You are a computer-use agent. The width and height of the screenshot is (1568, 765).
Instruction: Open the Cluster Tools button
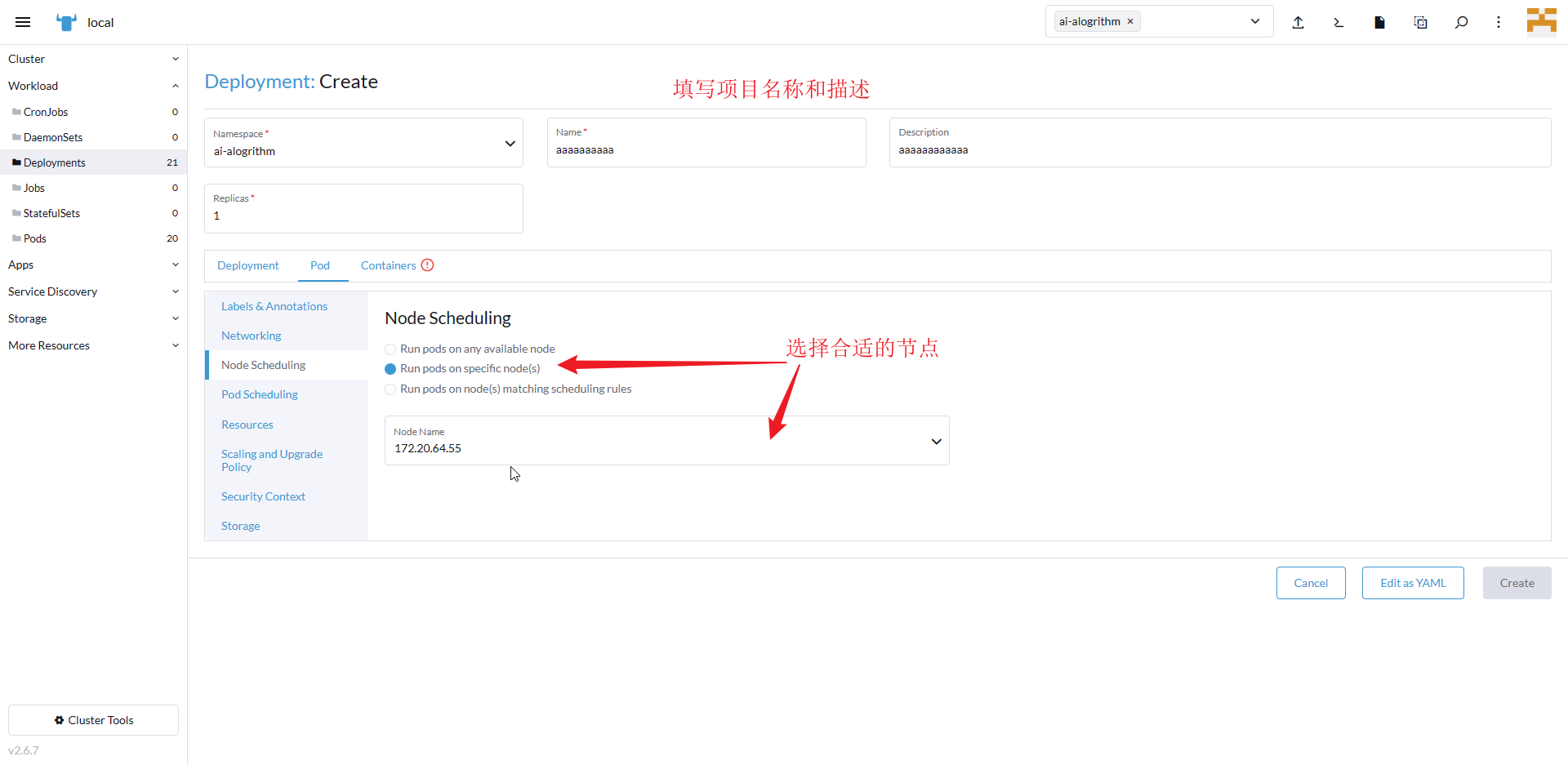pos(93,720)
